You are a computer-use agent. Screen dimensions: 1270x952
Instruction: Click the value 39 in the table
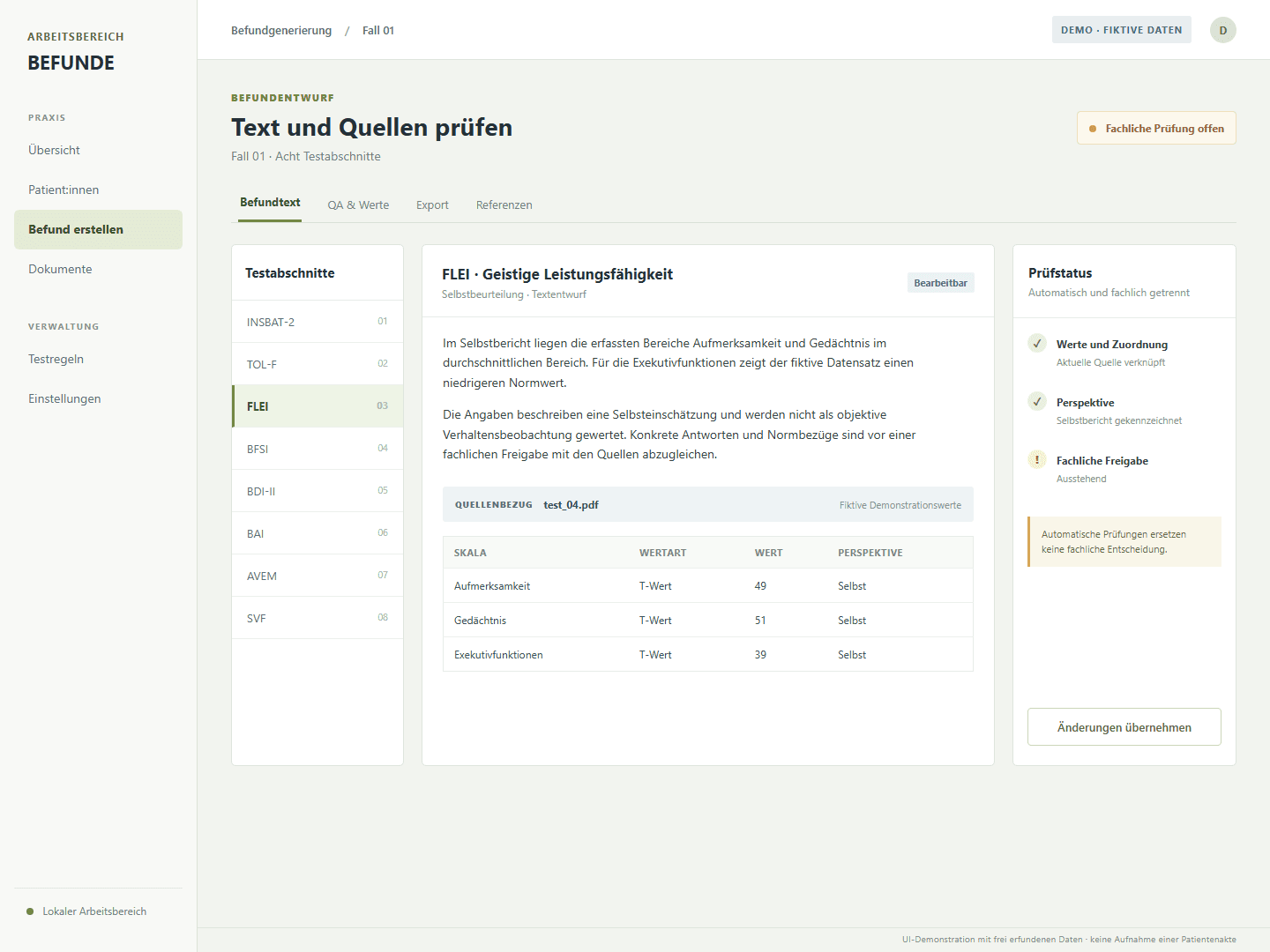click(760, 655)
